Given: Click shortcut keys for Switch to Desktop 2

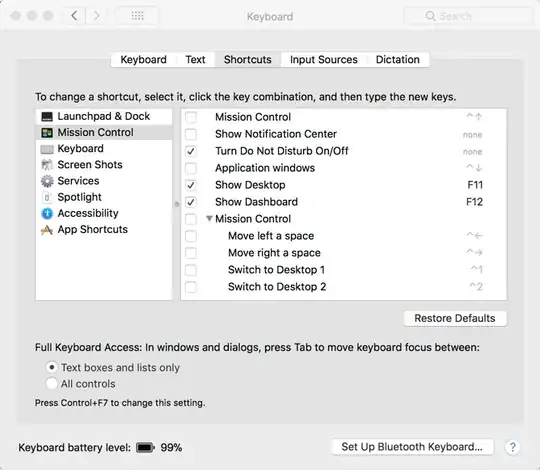Looking at the screenshot, I should click(x=476, y=286).
